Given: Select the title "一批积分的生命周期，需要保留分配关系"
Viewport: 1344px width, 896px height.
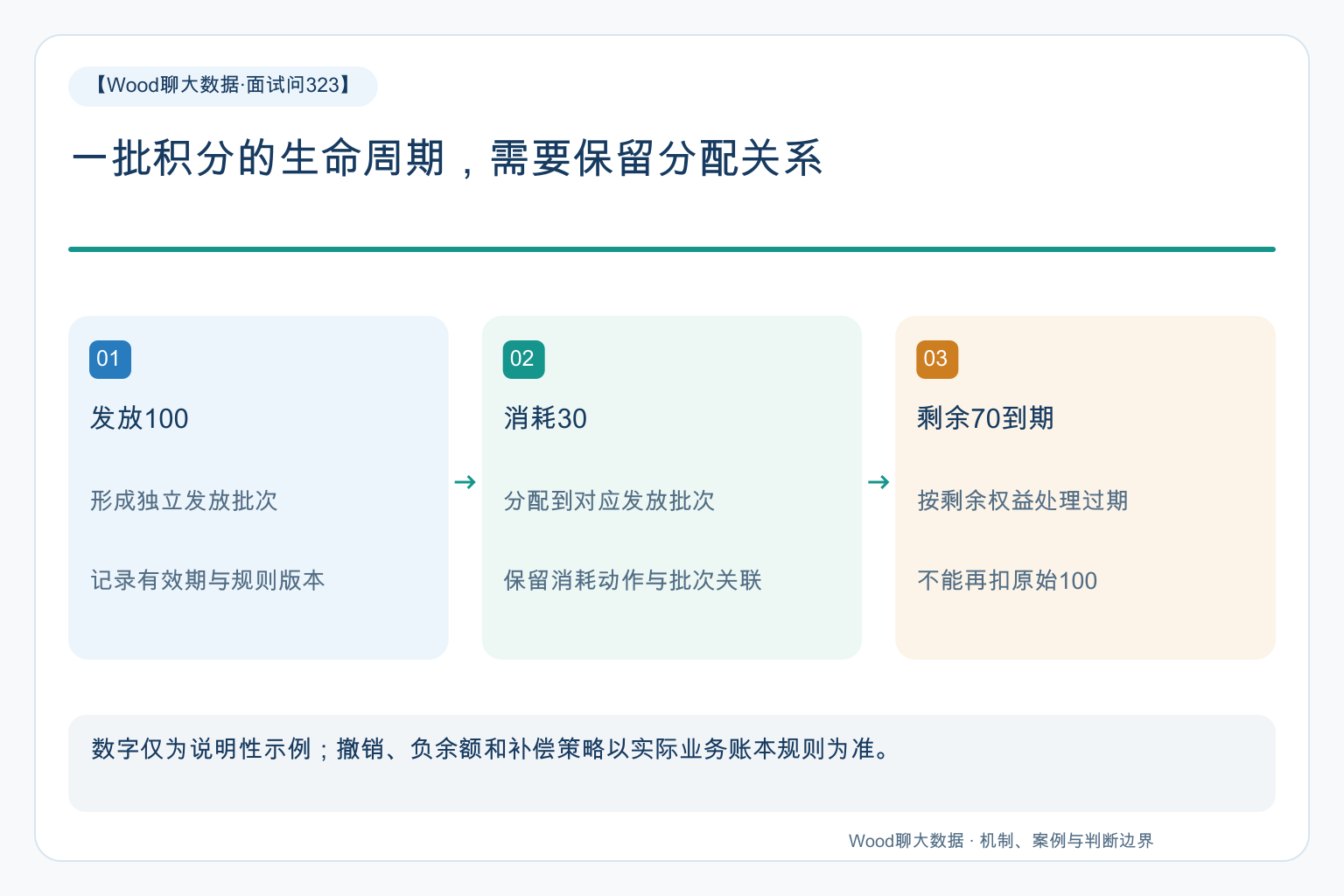Looking at the screenshot, I should pyautogui.click(x=446, y=158).
